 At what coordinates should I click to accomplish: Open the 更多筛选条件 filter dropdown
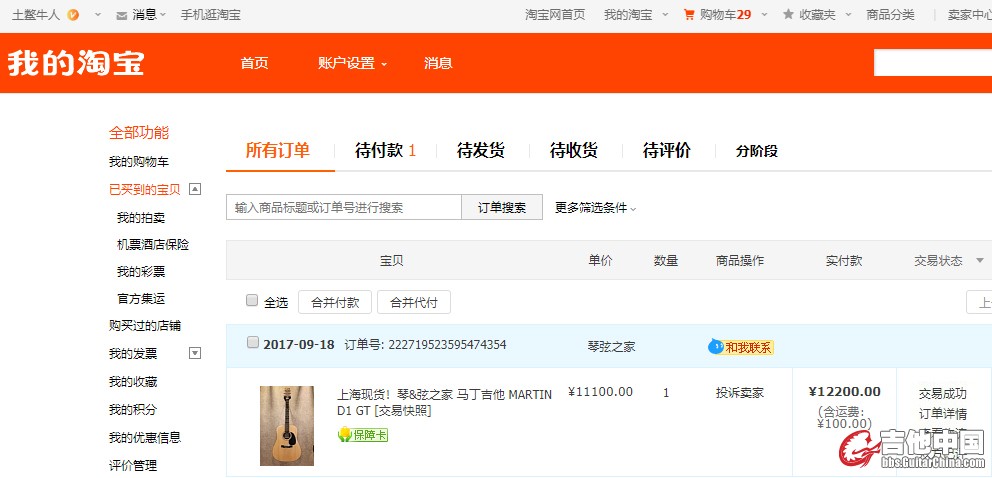click(595, 208)
